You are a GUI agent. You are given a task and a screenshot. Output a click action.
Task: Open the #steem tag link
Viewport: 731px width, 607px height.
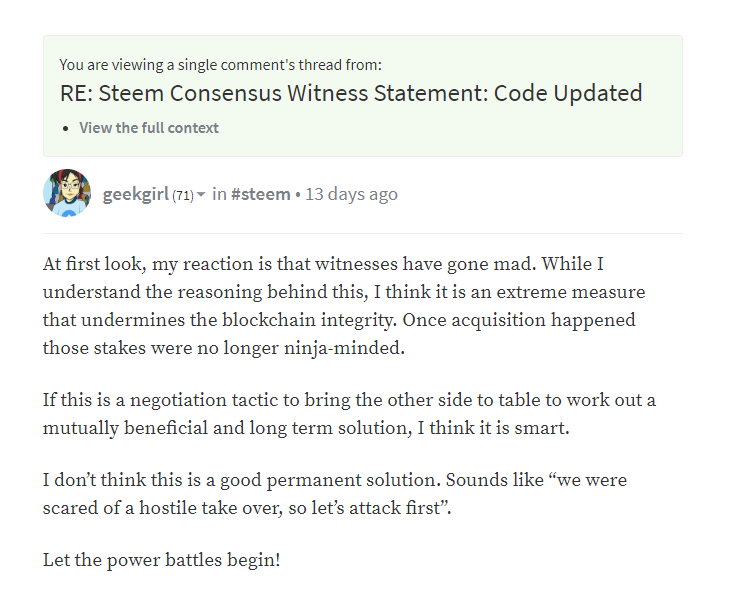pyautogui.click(x=261, y=194)
